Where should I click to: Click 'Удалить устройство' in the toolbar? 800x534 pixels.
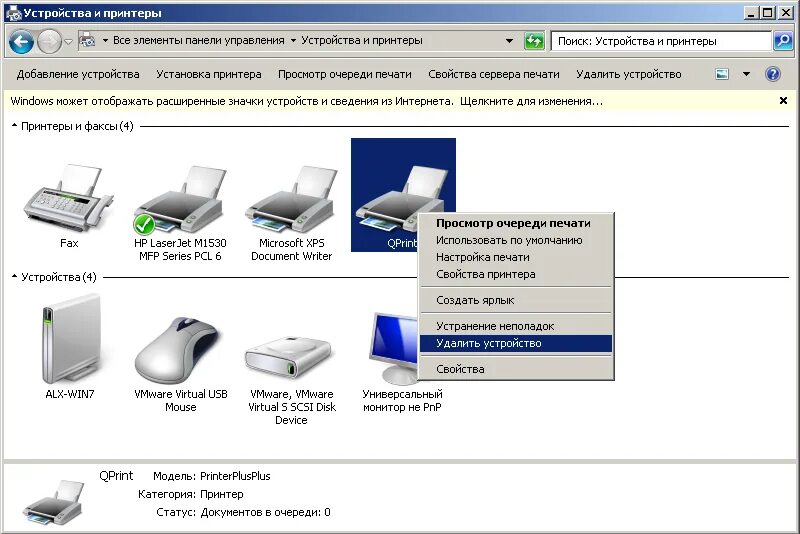(629, 74)
